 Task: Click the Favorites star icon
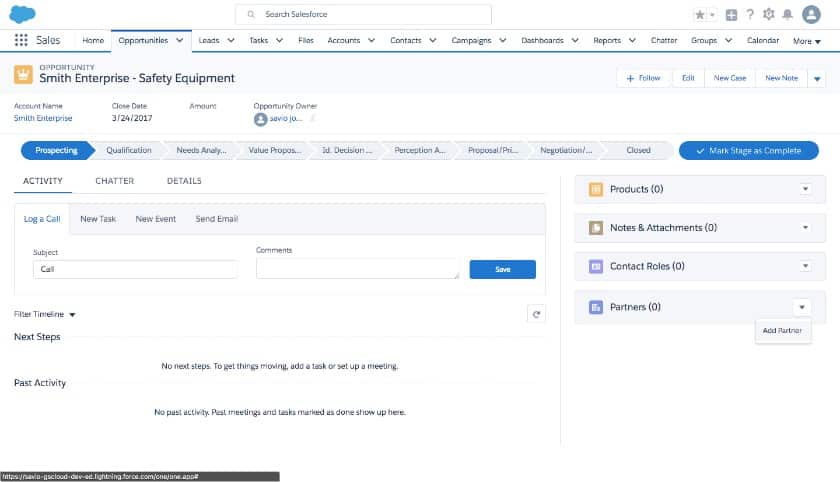pyautogui.click(x=700, y=14)
